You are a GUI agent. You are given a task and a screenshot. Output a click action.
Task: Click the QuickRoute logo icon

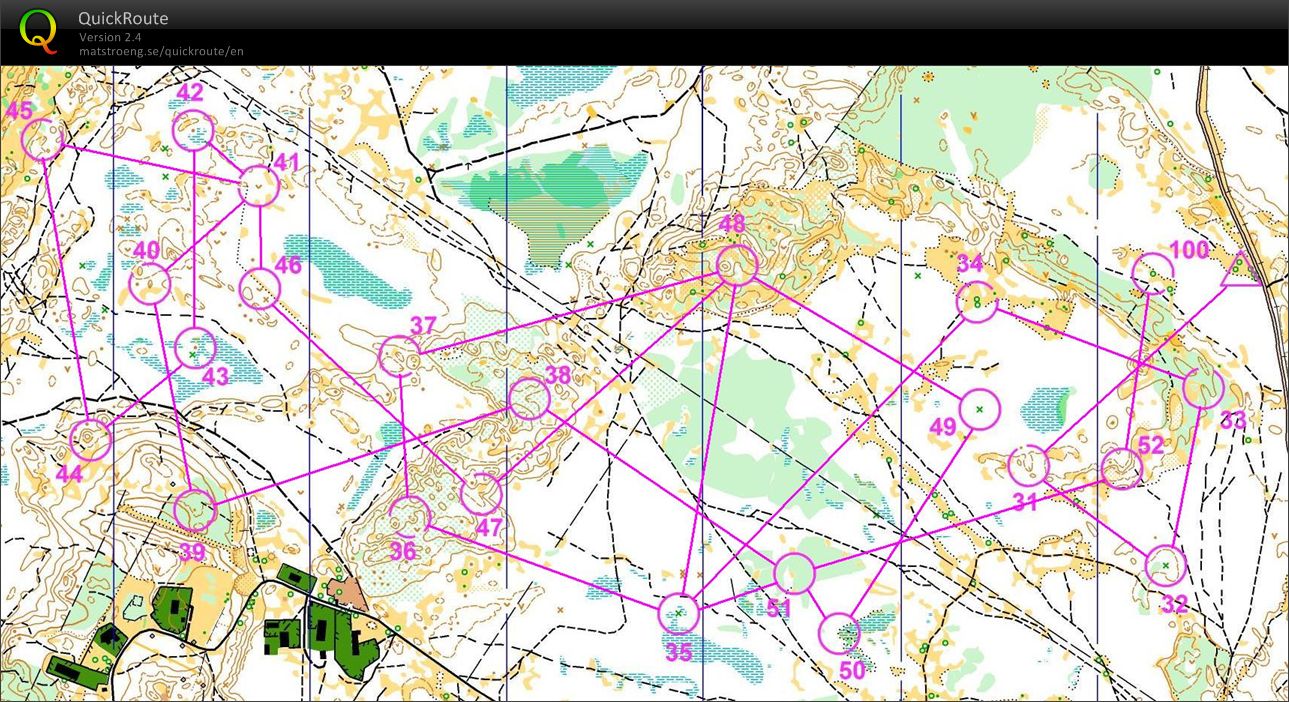(x=39, y=30)
